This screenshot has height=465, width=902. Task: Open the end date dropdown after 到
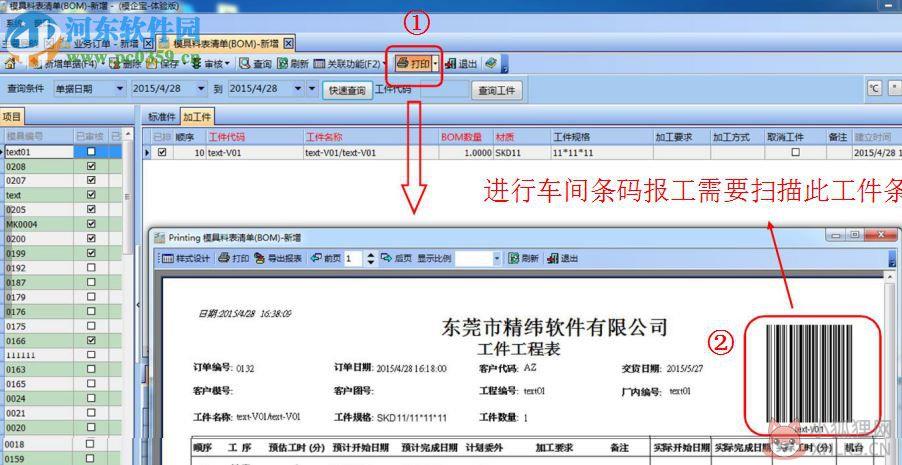click(x=298, y=89)
